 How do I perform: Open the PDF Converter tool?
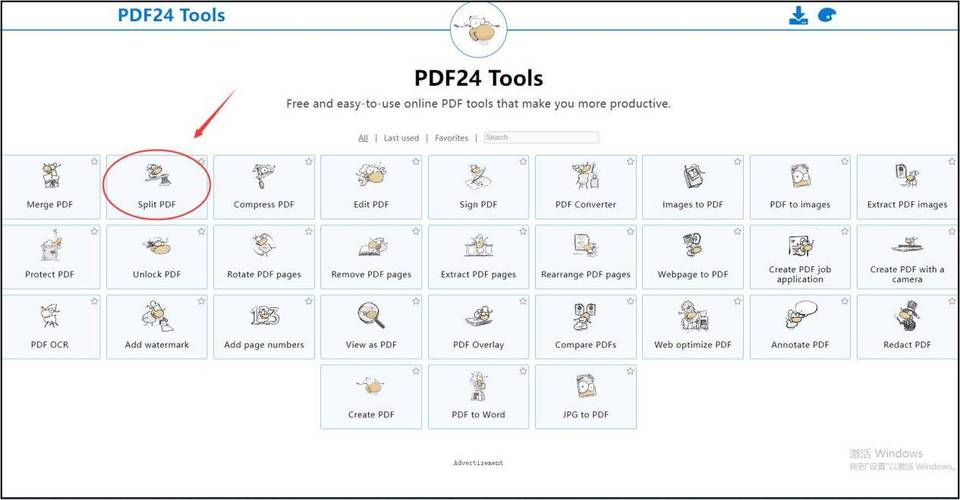pos(585,187)
